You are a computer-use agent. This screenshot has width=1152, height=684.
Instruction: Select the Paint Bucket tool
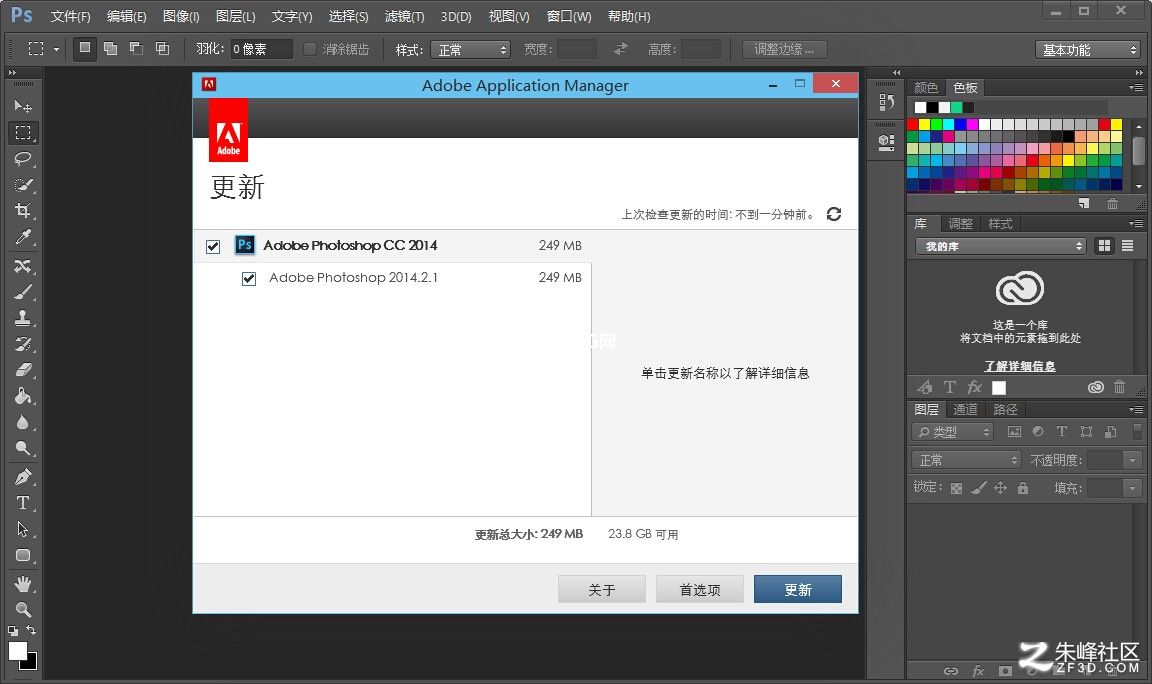23,396
